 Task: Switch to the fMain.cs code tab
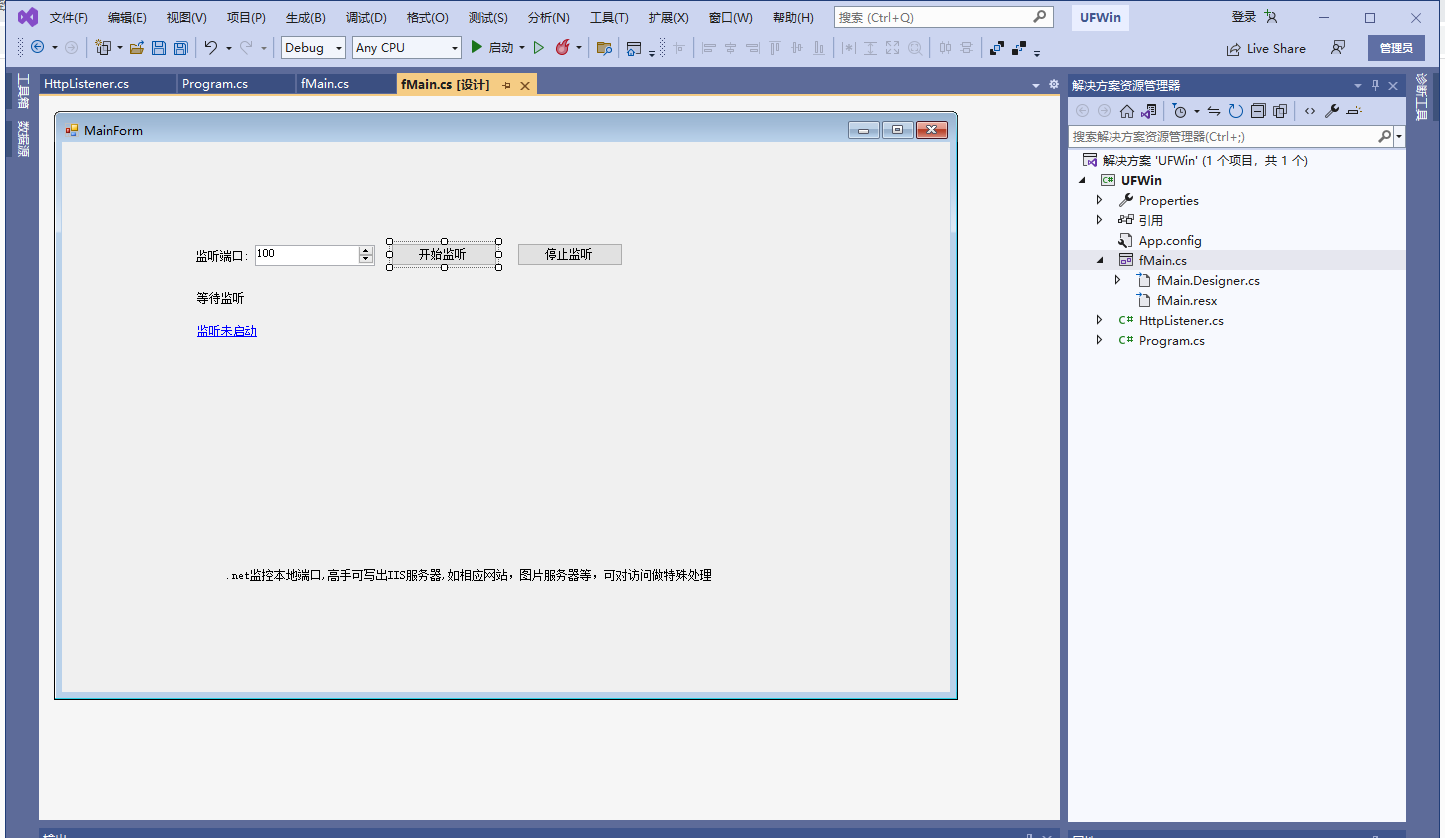[346, 84]
